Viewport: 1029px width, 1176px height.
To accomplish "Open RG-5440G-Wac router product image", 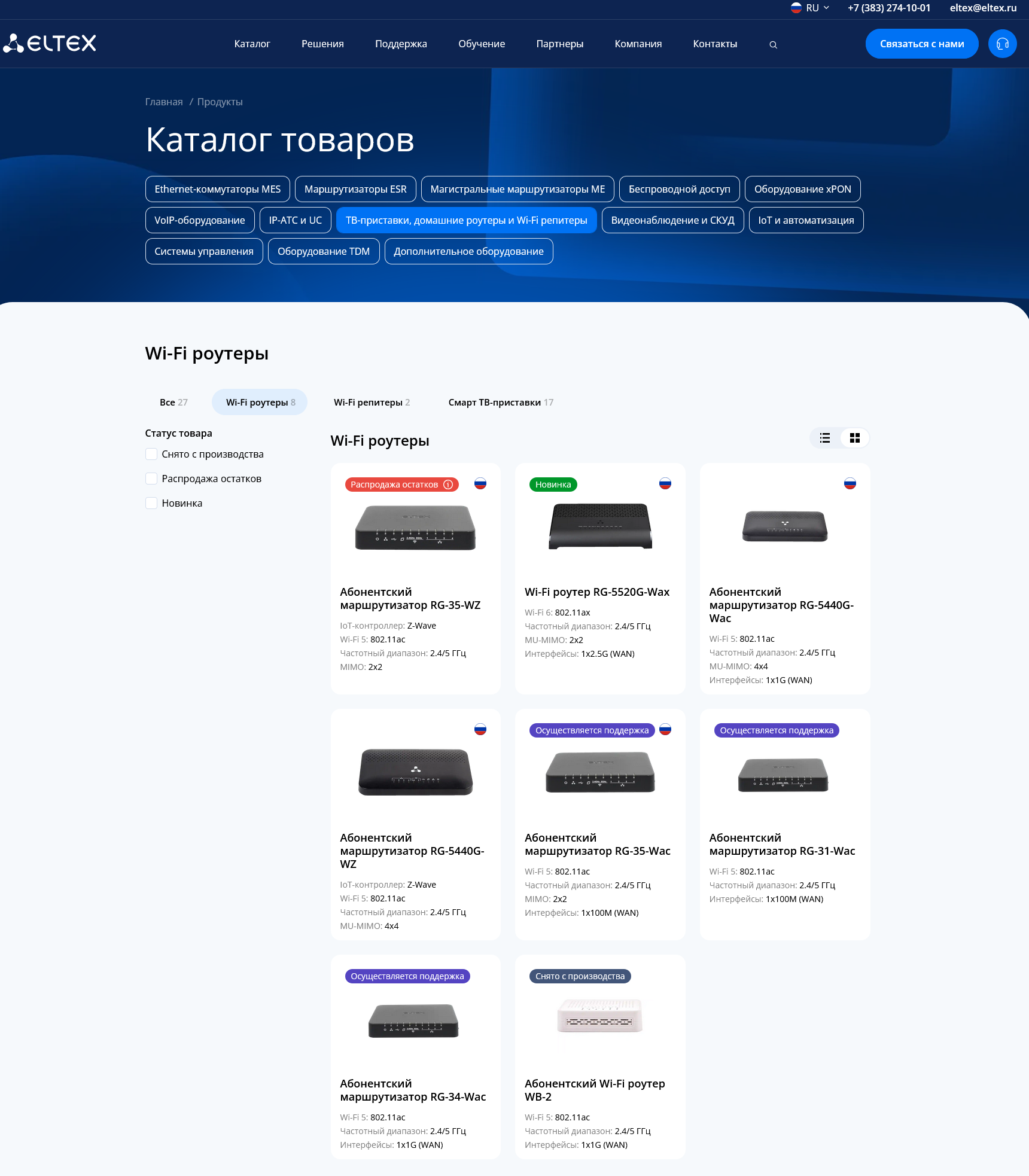I will coord(785,526).
